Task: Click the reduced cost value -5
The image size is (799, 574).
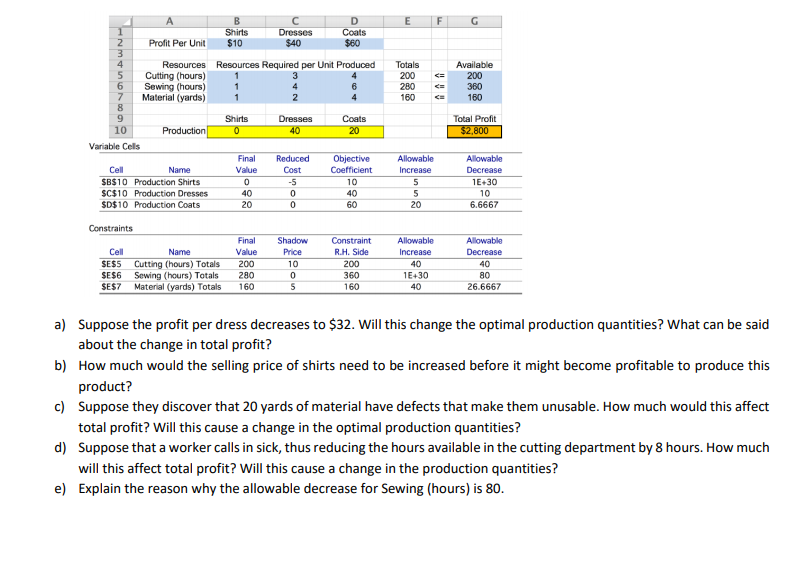Action: [292, 182]
